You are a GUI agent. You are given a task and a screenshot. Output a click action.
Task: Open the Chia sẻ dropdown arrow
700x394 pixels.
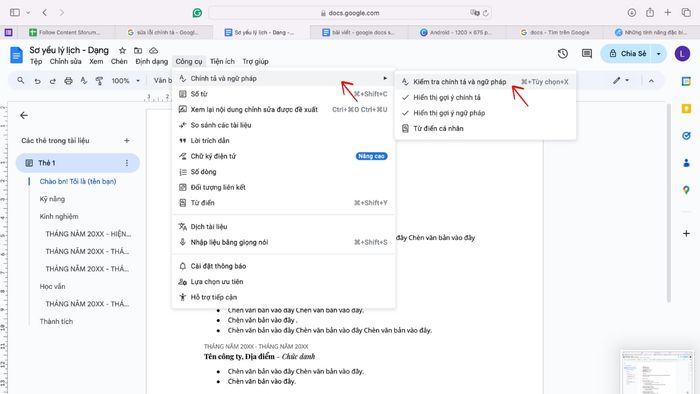point(659,54)
